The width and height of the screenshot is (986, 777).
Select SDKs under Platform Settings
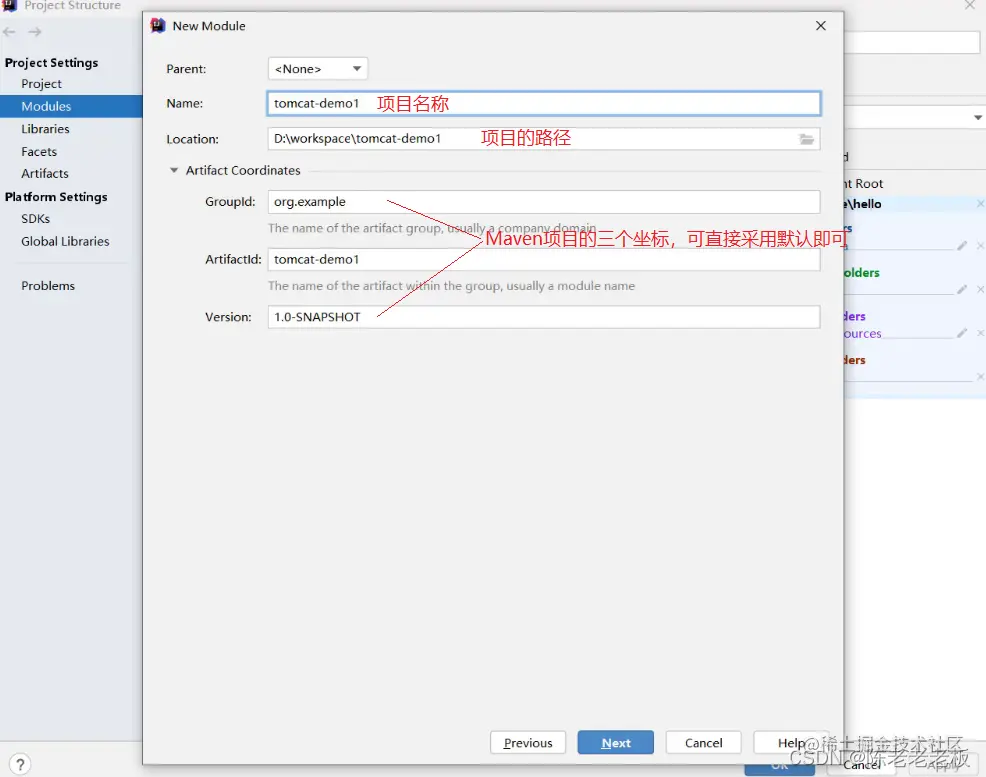click(35, 219)
